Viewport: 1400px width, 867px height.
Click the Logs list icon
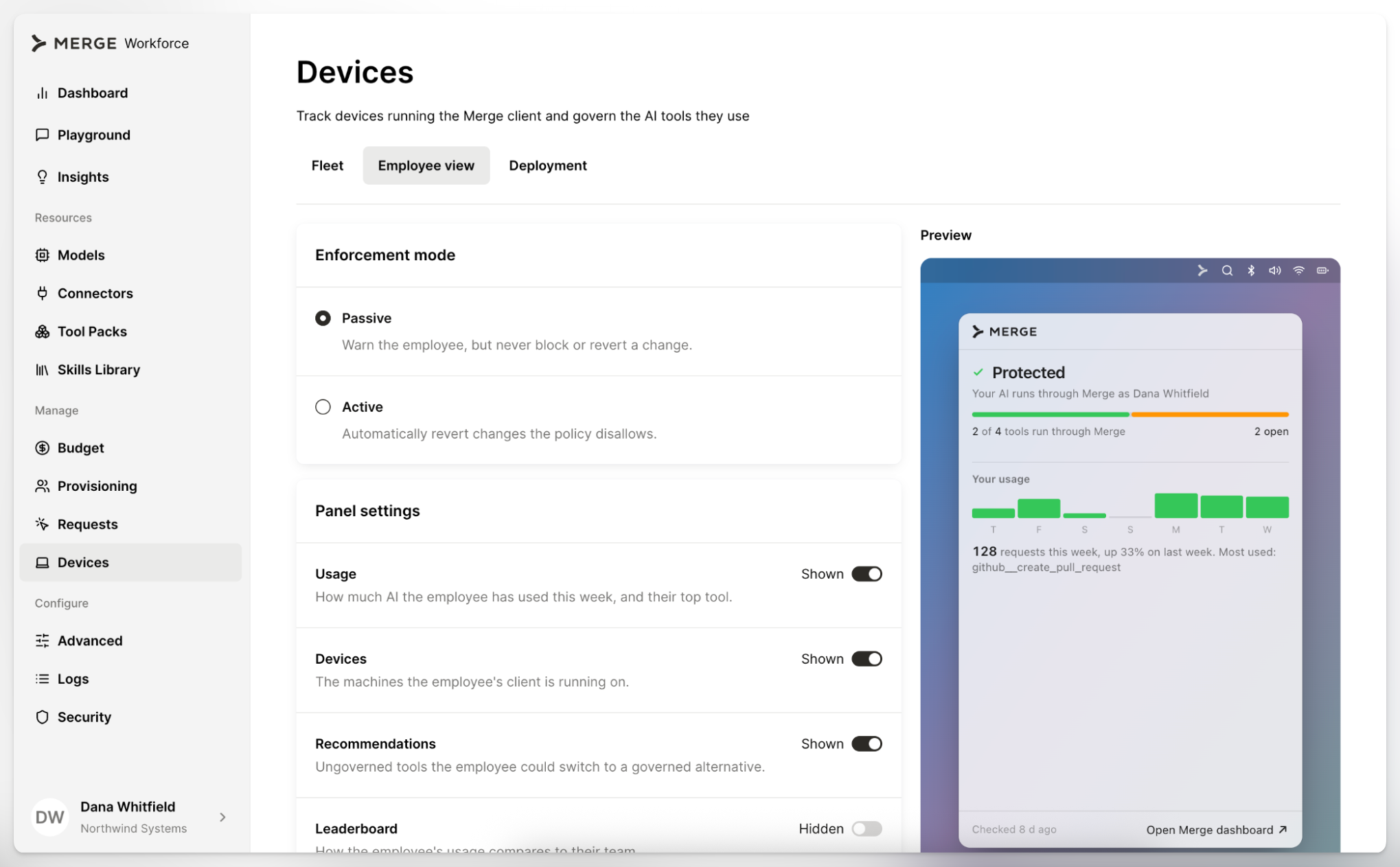click(x=42, y=679)
